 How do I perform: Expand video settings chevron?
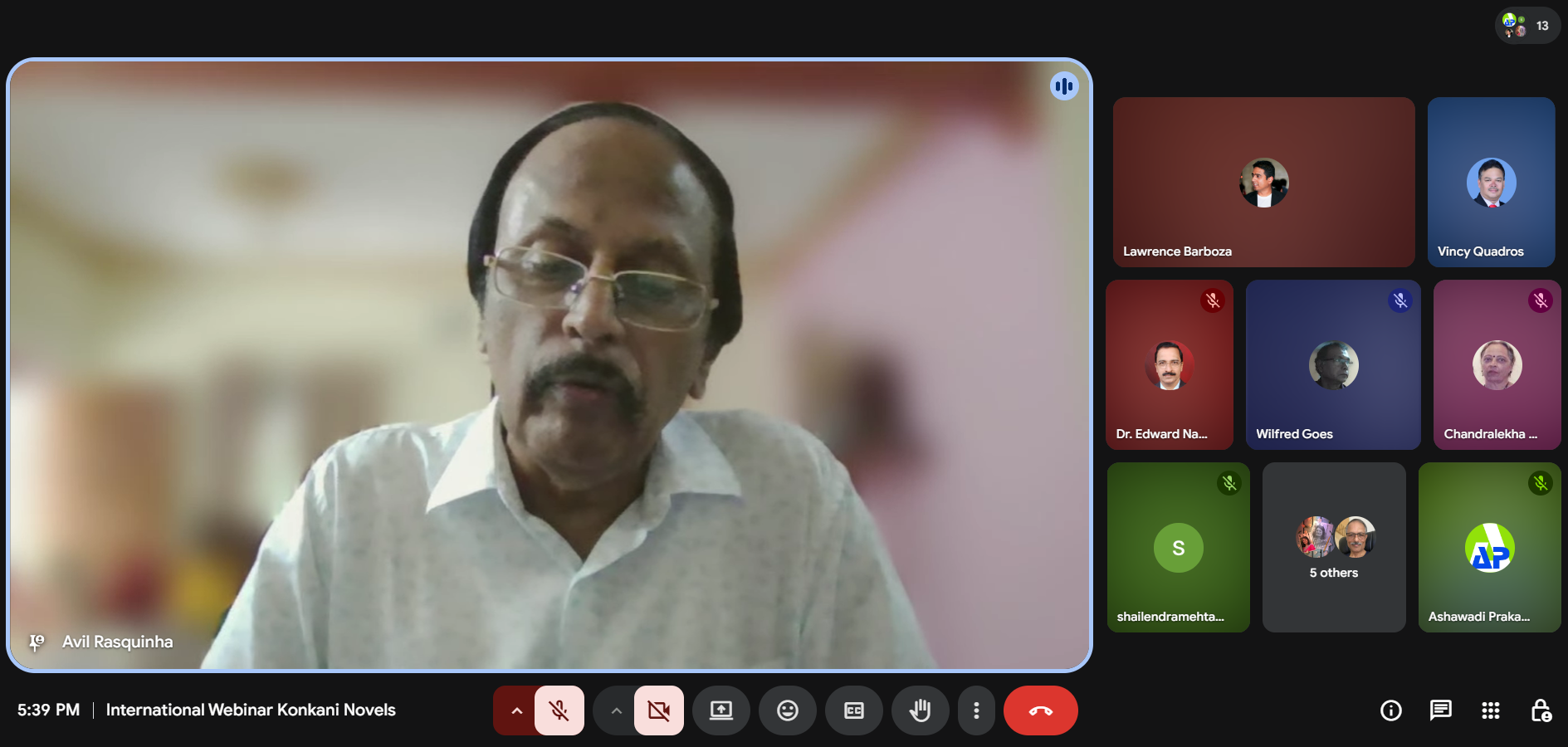pyautogui.click(x=616, y=710)
